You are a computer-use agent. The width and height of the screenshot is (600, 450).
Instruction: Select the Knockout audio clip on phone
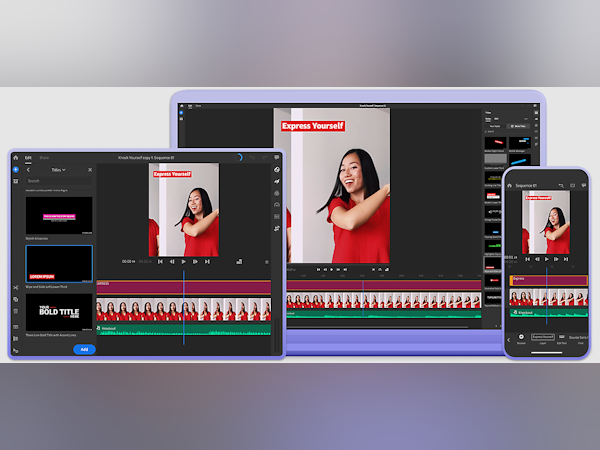tap(548, 313)
